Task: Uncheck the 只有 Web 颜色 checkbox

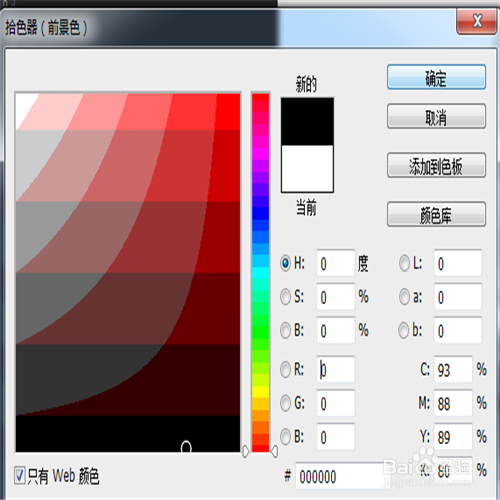Action: [x=20, y=475]
